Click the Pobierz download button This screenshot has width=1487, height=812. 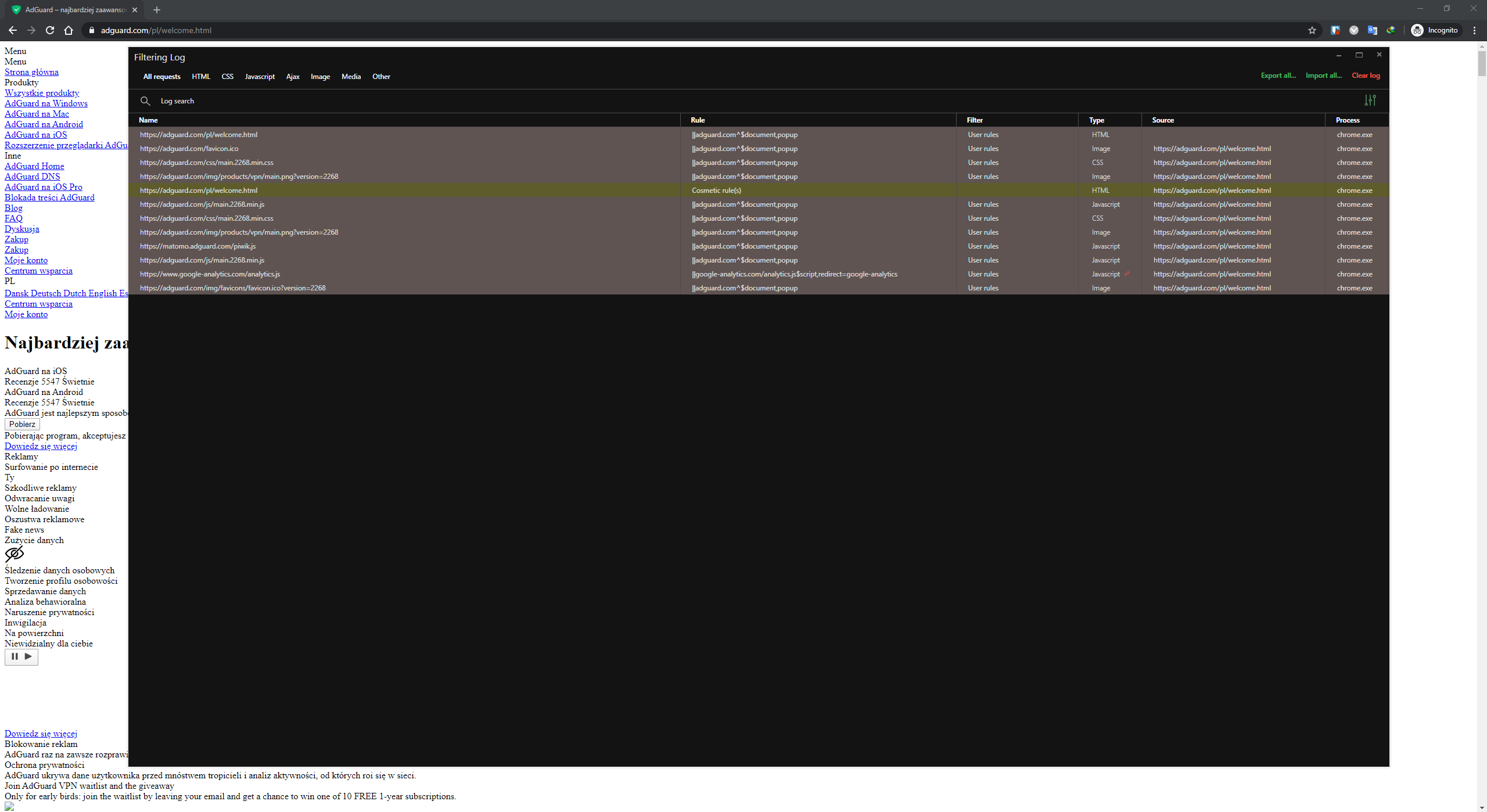coord(22,424)
